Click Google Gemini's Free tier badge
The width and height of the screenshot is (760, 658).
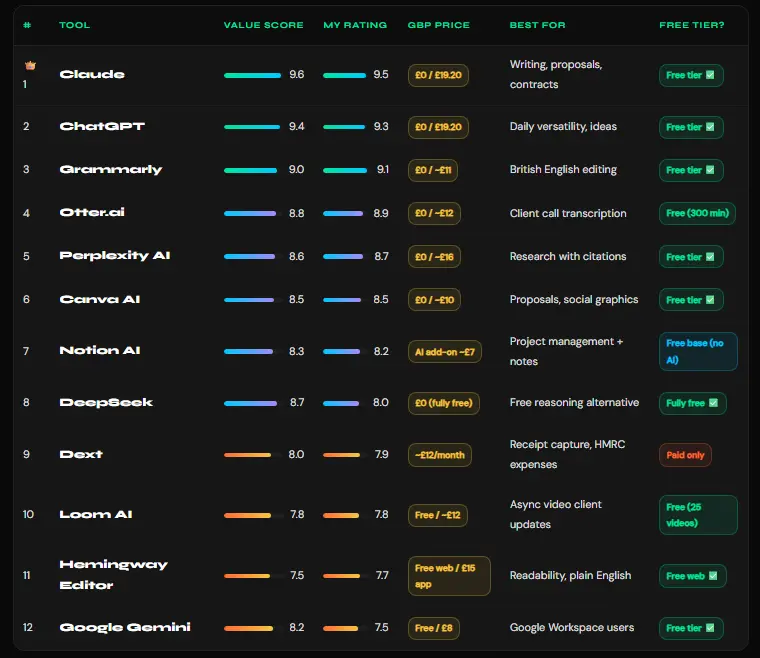(x=691, y=628)
